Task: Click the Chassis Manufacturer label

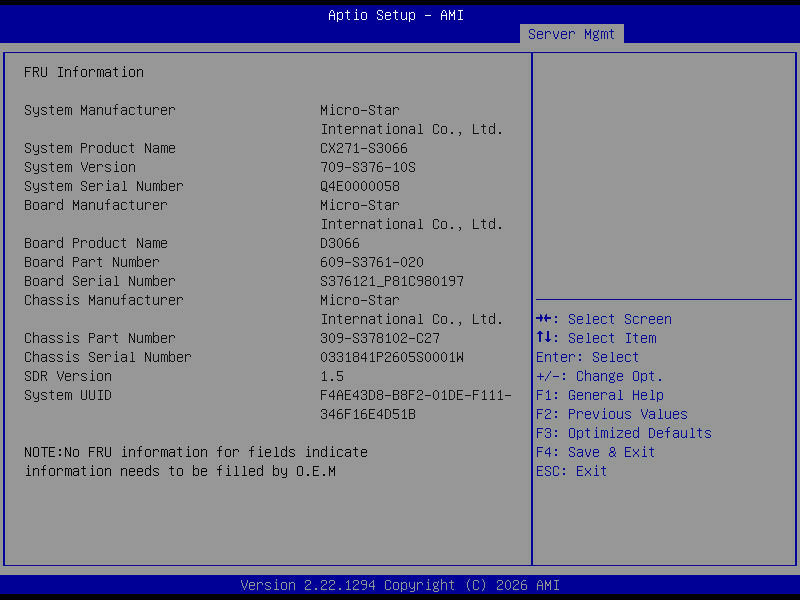Action: click(104, 300)
